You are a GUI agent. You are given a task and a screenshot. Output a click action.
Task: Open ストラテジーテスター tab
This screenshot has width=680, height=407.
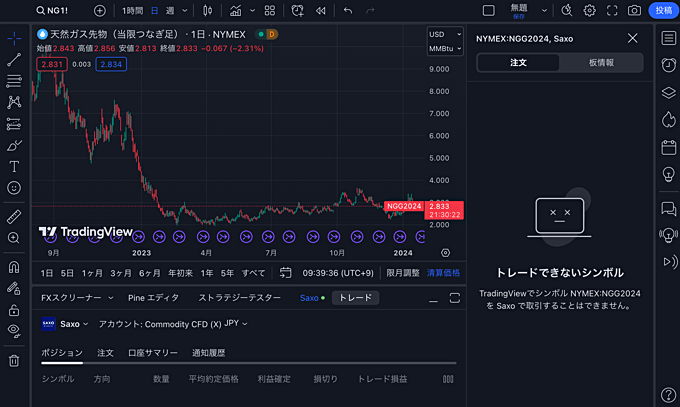(239, 298)
